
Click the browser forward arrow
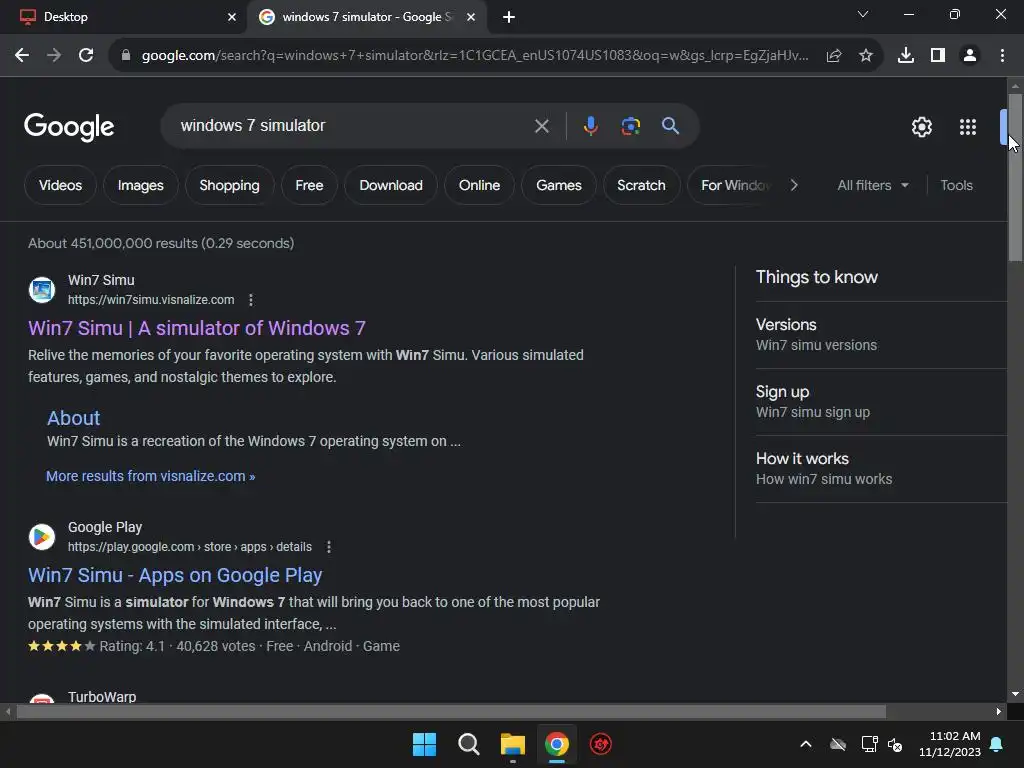tap(54, 56)
